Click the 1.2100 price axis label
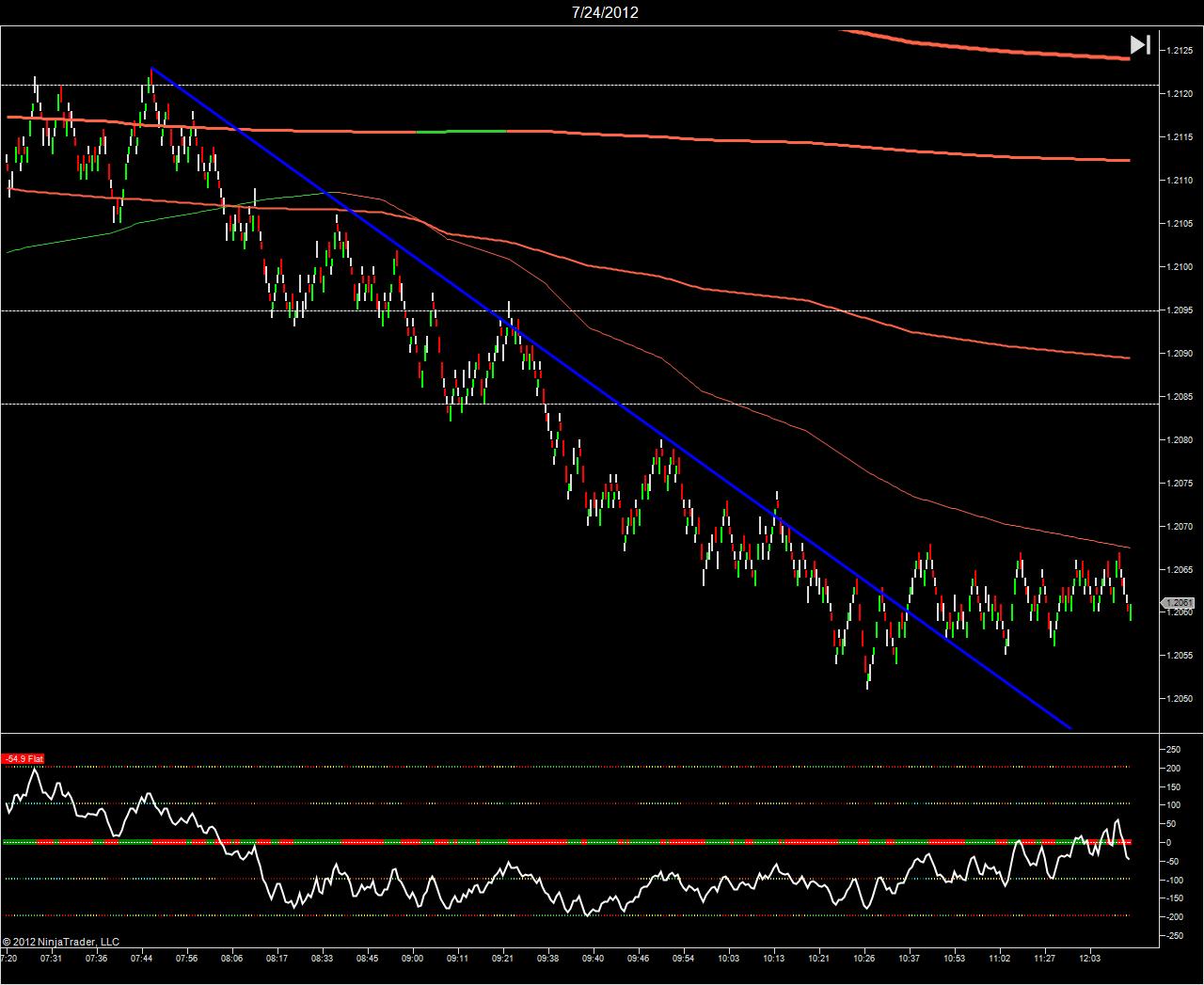The image size is (1204, 985). click(1180, 266)
